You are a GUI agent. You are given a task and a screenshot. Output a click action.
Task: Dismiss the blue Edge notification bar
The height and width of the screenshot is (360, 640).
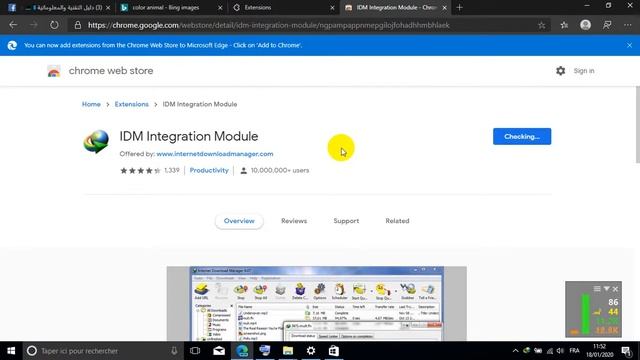coord(629,45)
